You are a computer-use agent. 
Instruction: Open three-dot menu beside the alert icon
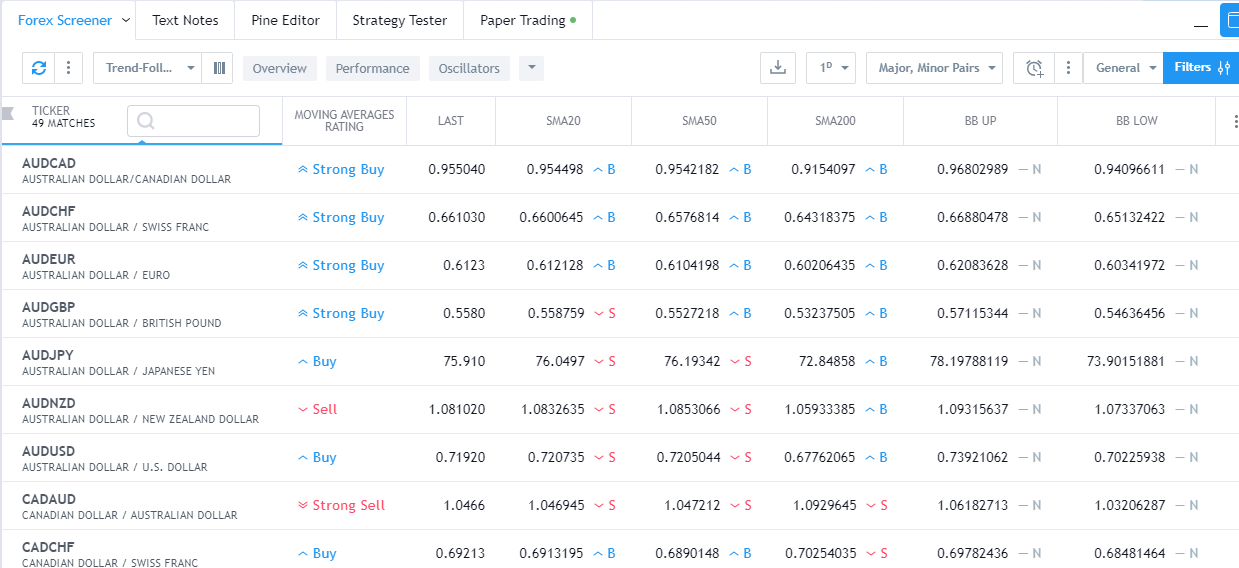1068,68
